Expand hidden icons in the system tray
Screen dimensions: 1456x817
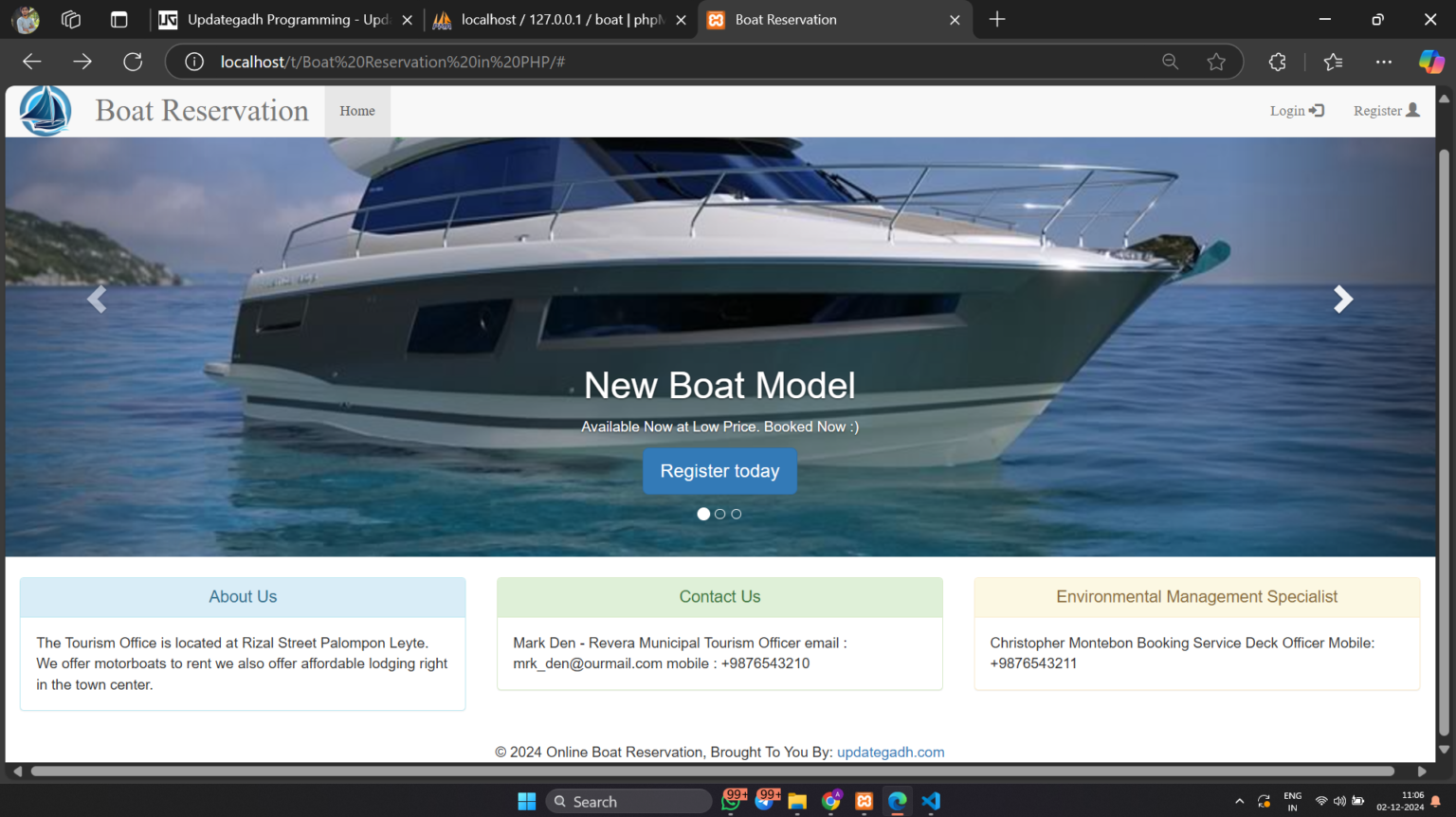point(1239,801)
